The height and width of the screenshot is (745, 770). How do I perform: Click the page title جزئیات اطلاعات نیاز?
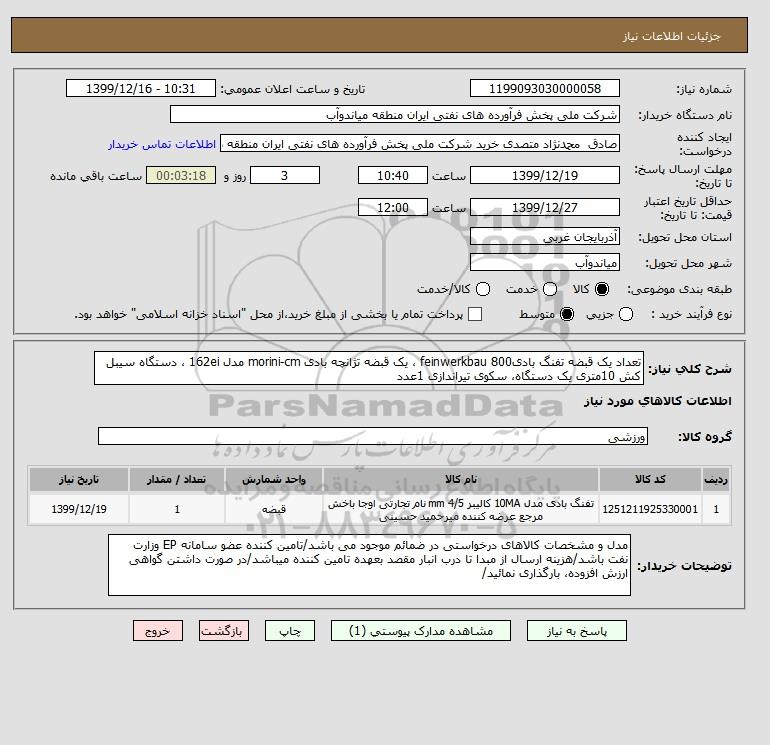coord(671,36)
